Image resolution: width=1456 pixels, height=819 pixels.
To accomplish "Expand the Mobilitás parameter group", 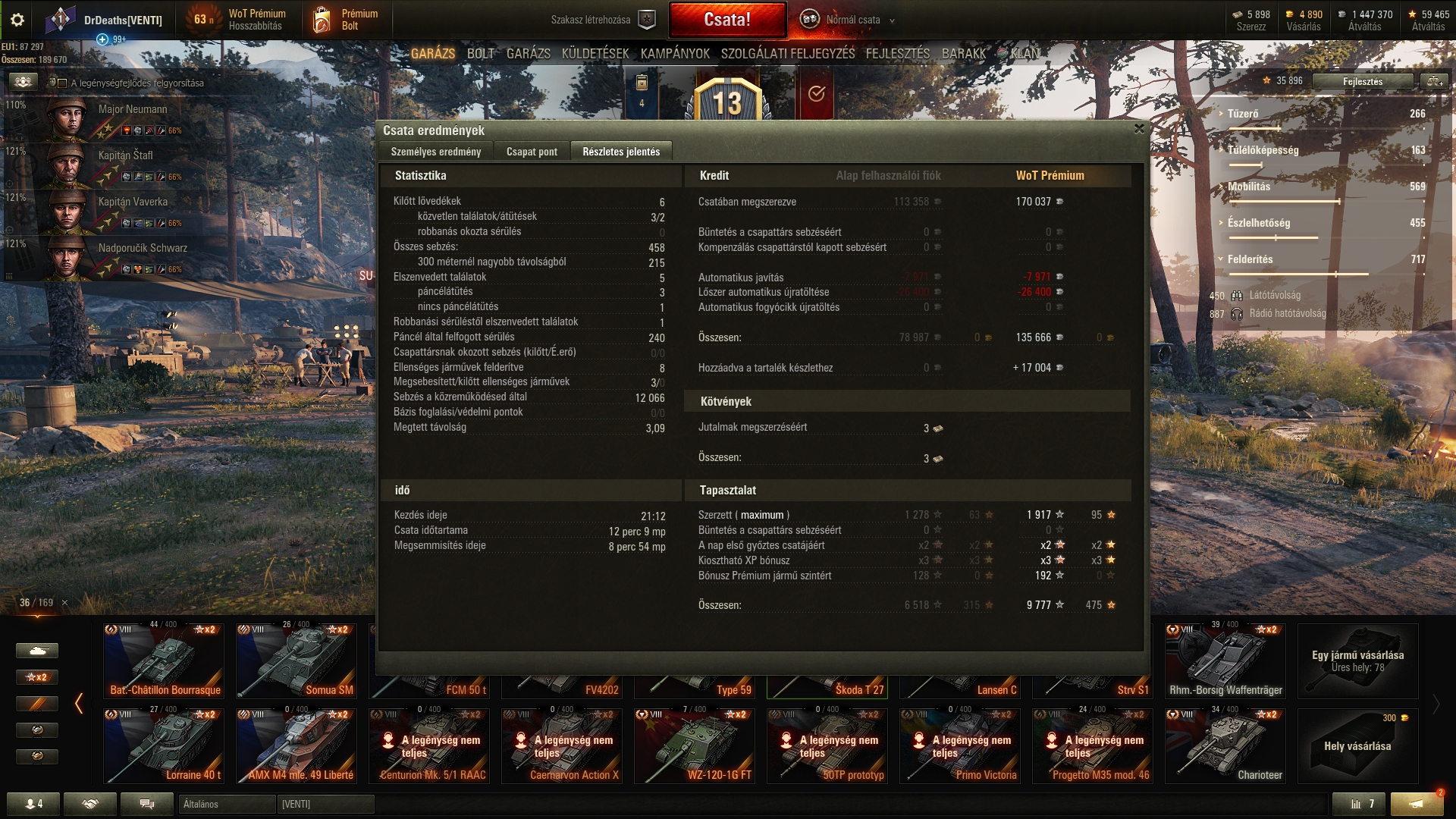I will (1221, 187).
